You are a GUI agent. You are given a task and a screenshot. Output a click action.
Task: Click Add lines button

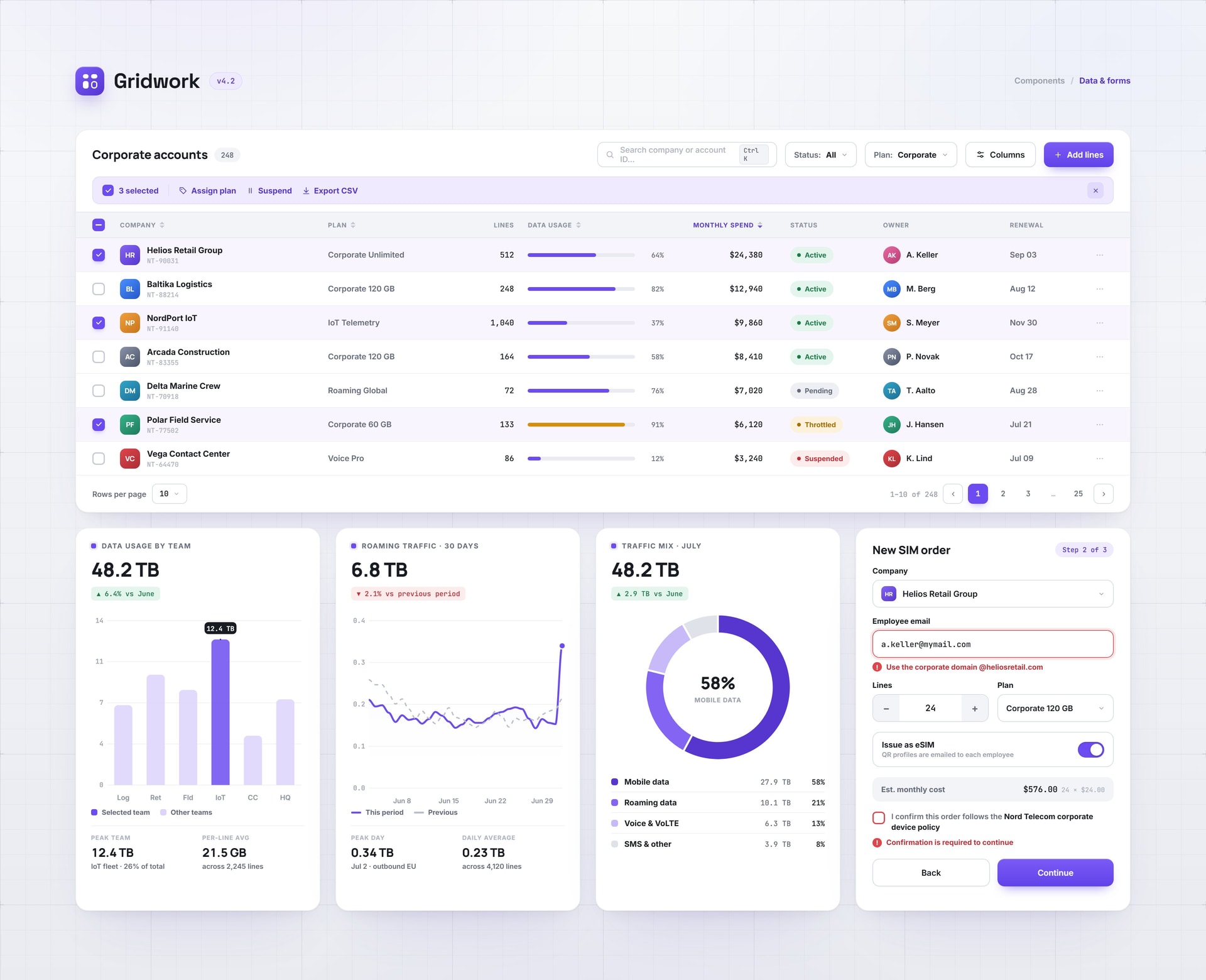point(1078,155)
